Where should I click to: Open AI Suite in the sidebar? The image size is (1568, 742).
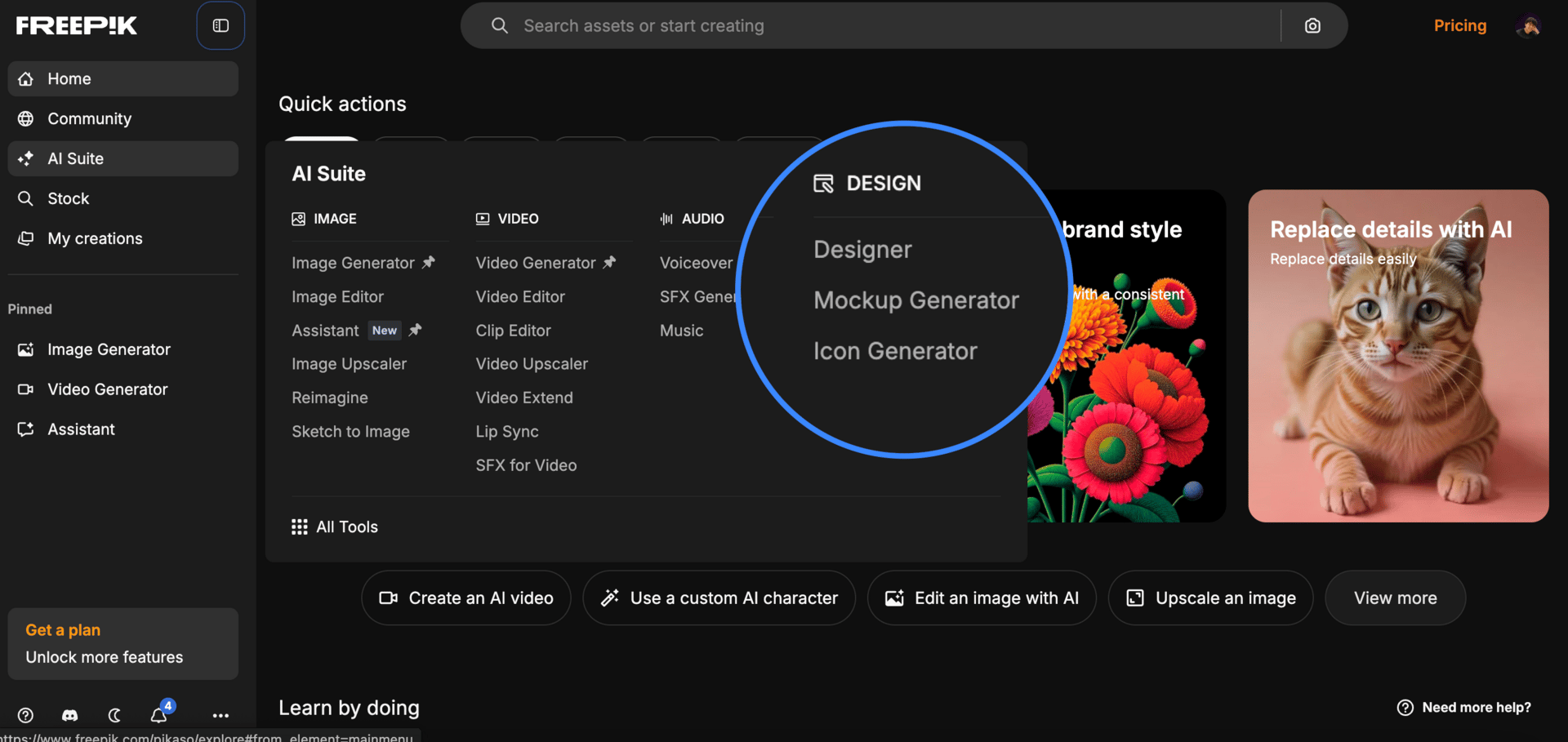coord(123,158)
